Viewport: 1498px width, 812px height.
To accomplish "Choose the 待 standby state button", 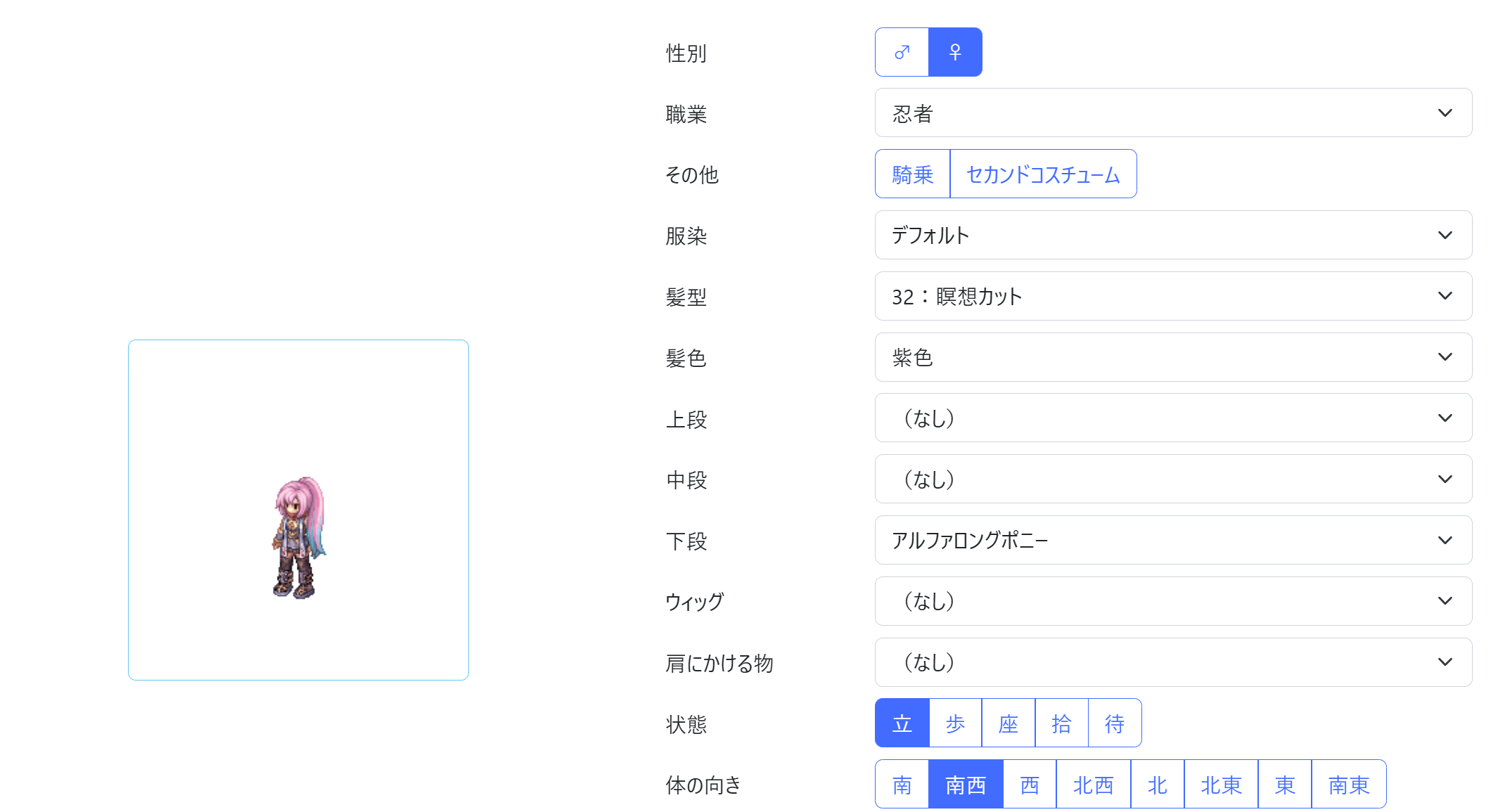I will click(1115, 723).
